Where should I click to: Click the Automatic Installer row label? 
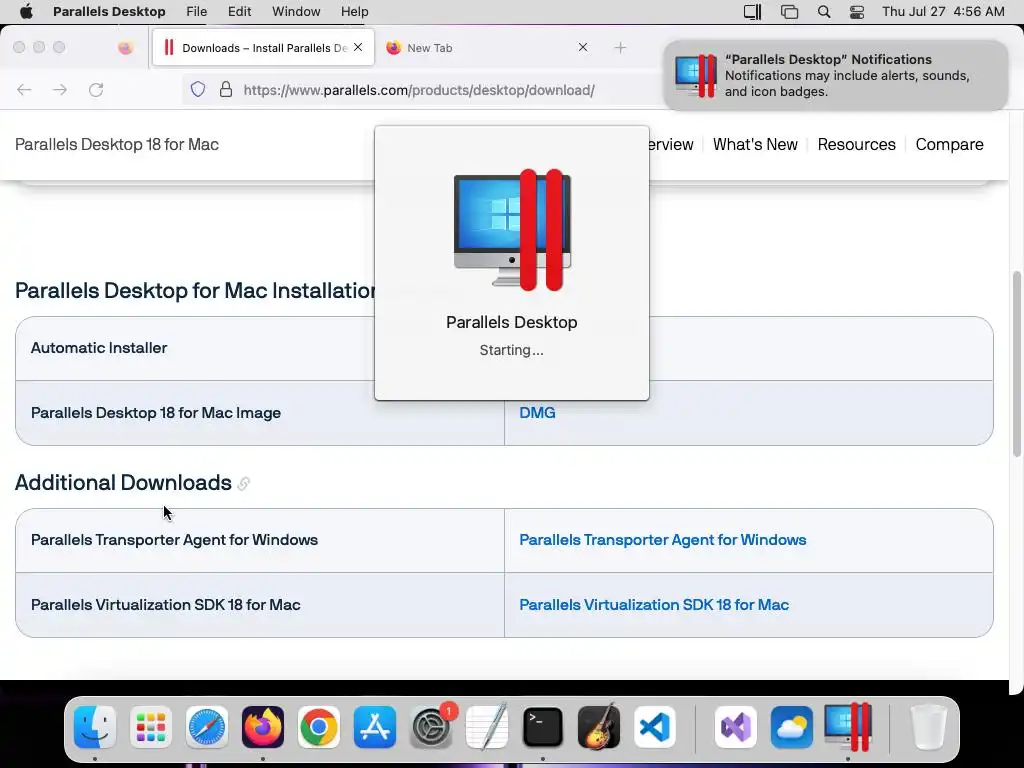[99, 348]
